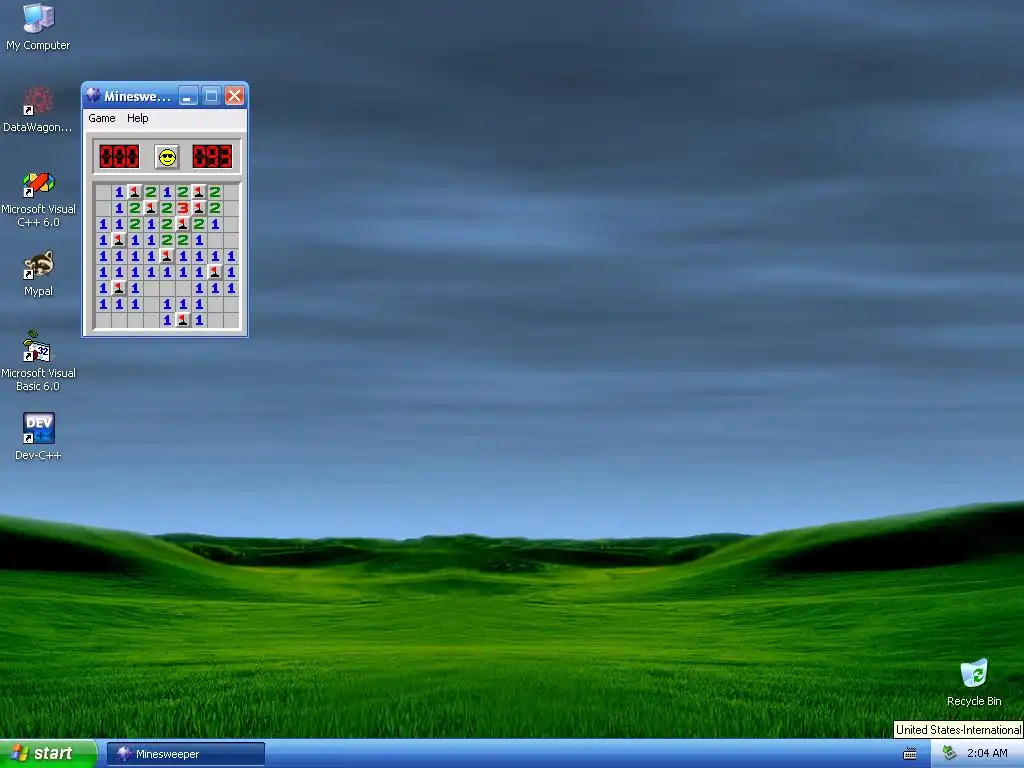Viewport: 1024px width, 768px height.
Task: Click the keyboard language bar icon in taskbar
Action: (x=910, y=754)
